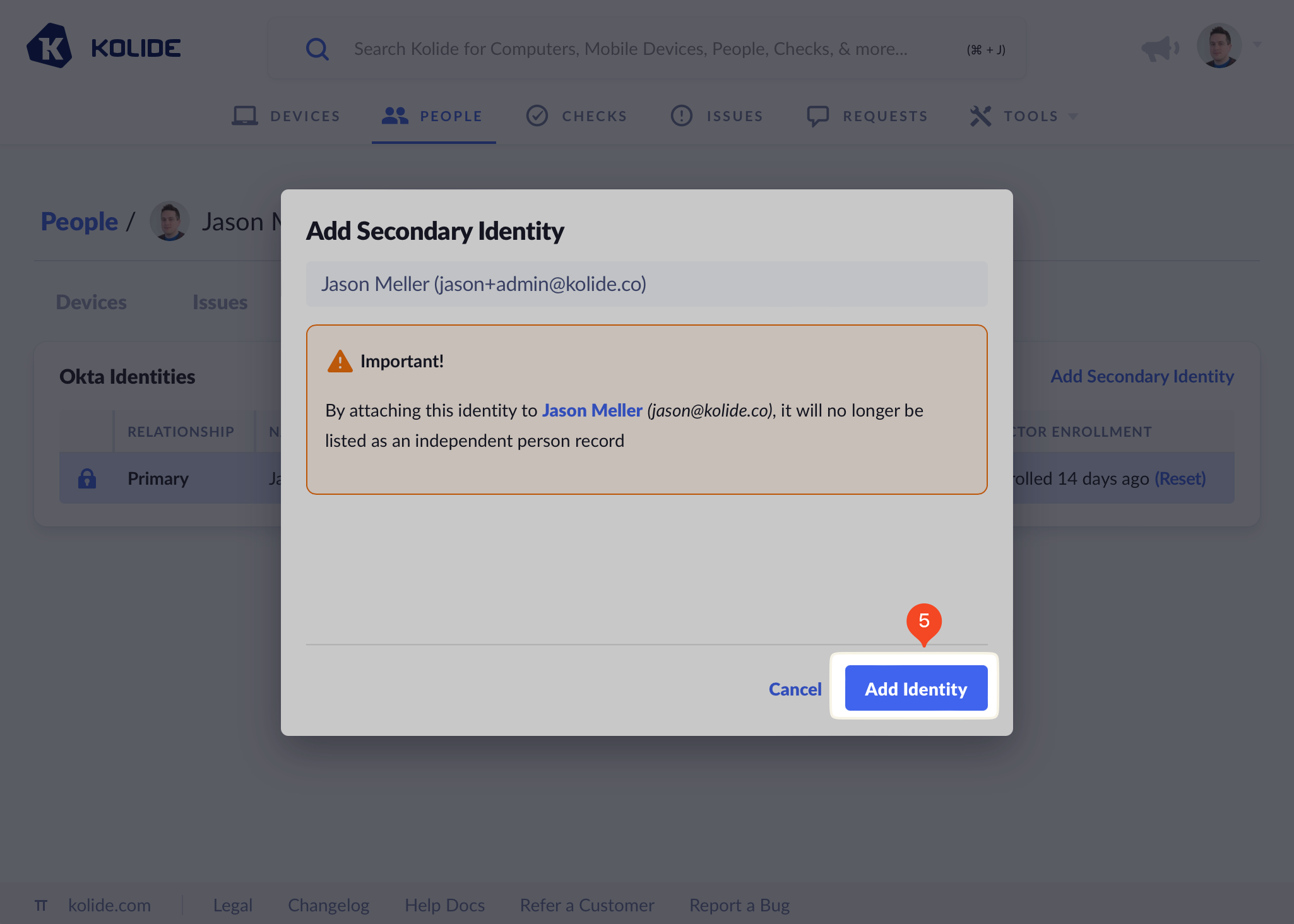Image resolution: width=1294 pixels, height=924 pixels.
Task: Click the People group icon
Action: [395, 115]
